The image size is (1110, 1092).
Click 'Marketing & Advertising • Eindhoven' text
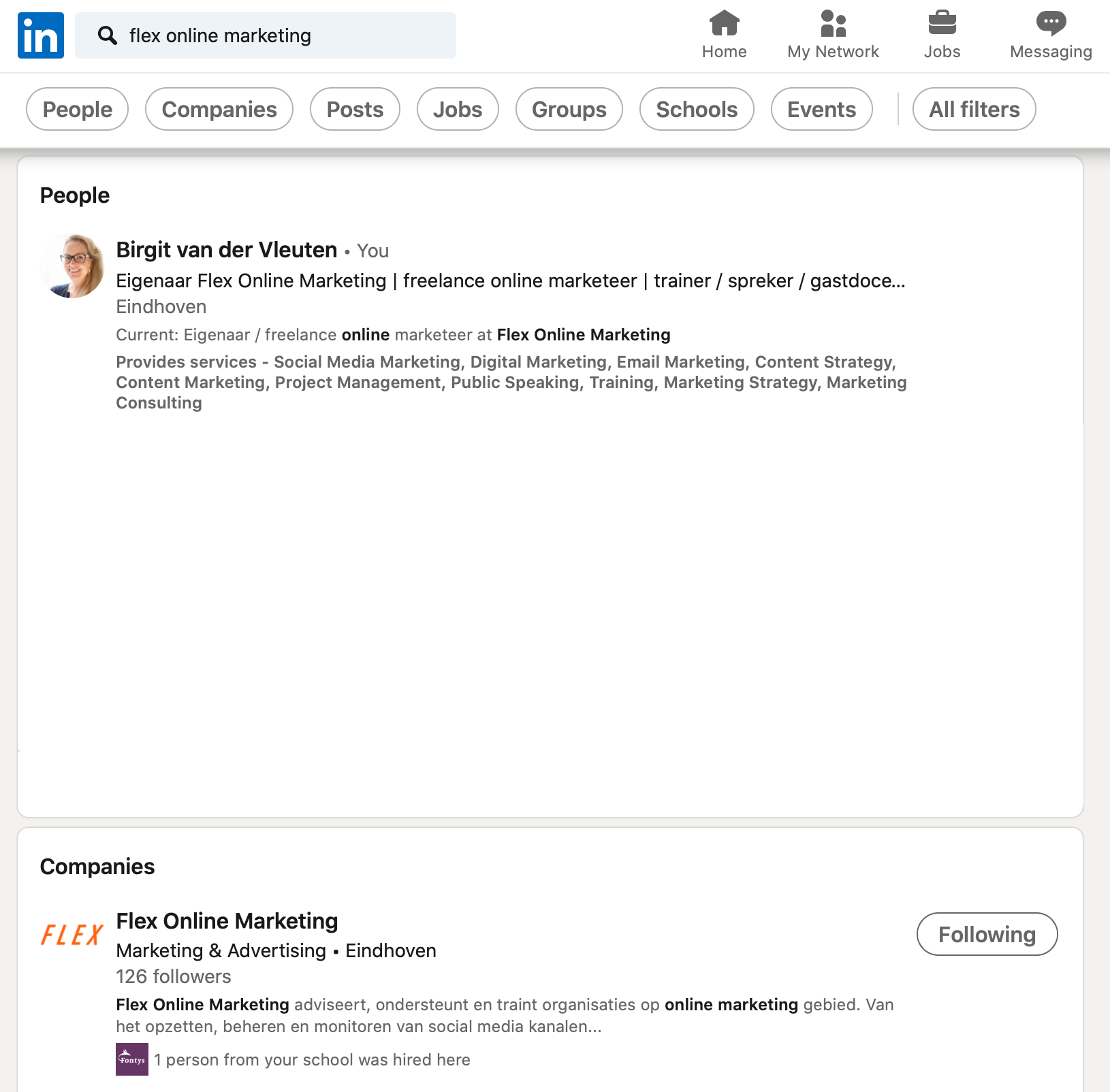pos(276,950)
